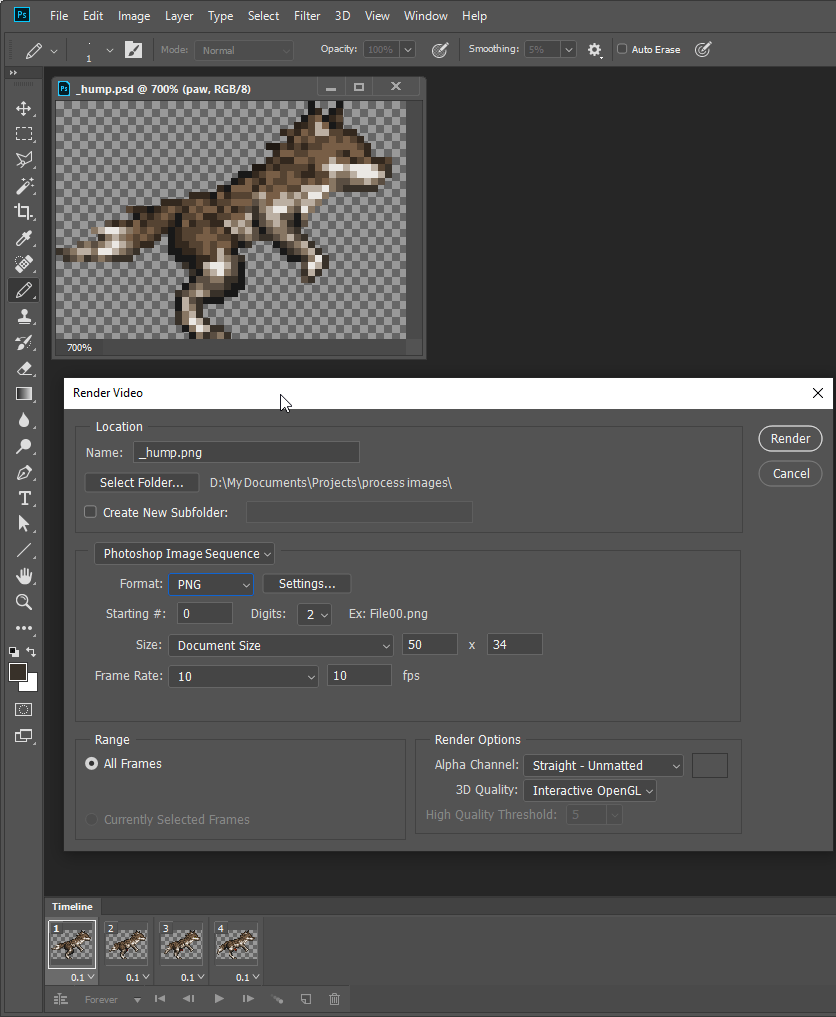Select the Zoom tool
The height and width of the screenshot is (1017, 836).
tap(24, 602)
